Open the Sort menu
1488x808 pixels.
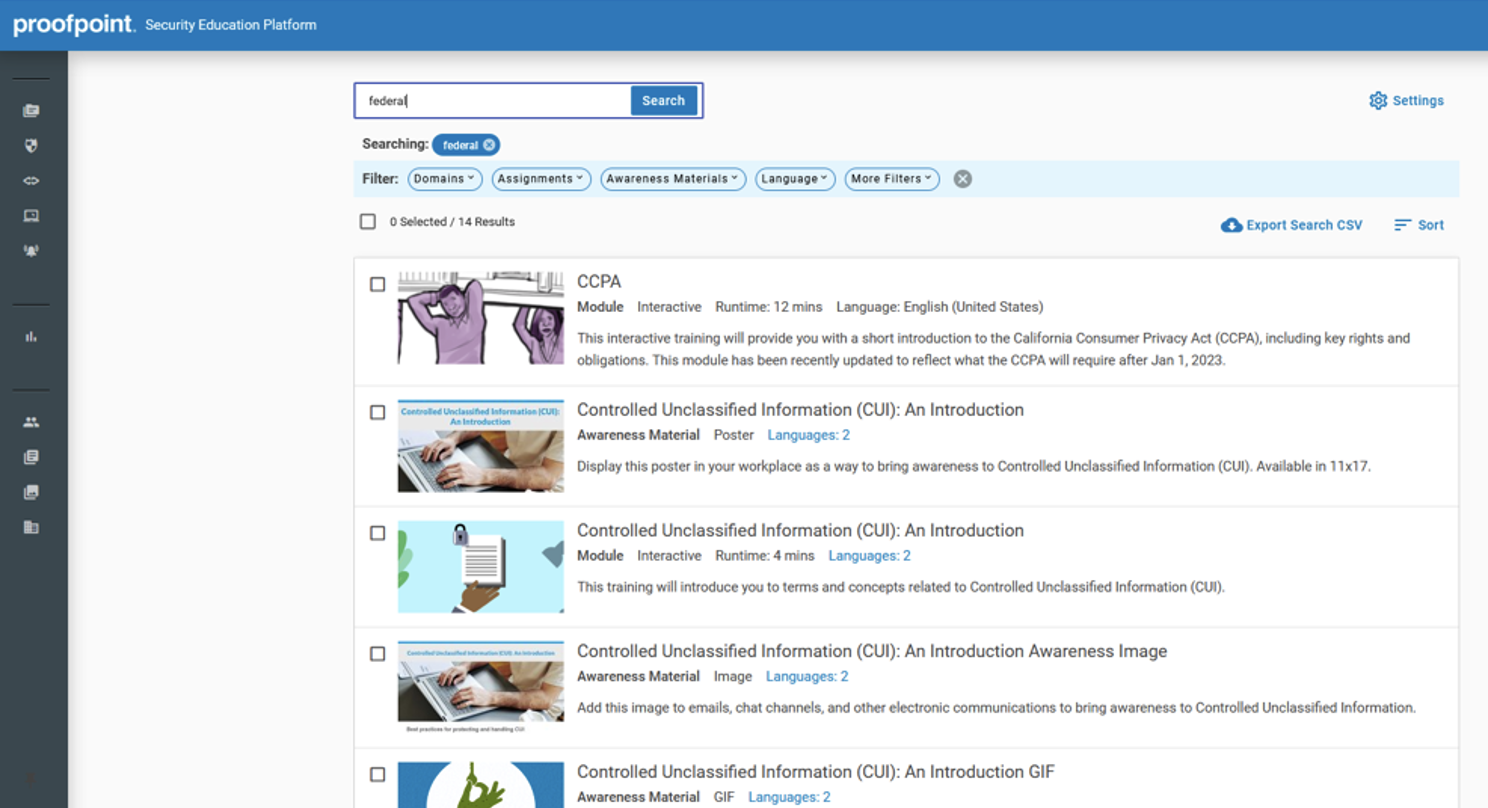tap(1419, 225)
